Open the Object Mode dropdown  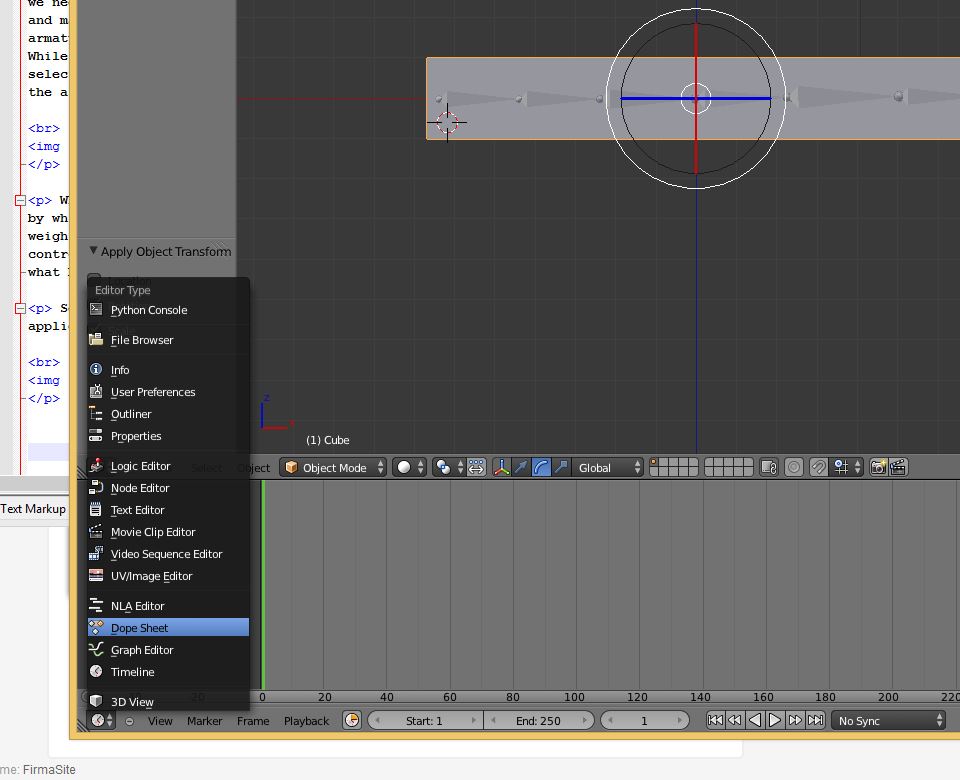point(334,468)
